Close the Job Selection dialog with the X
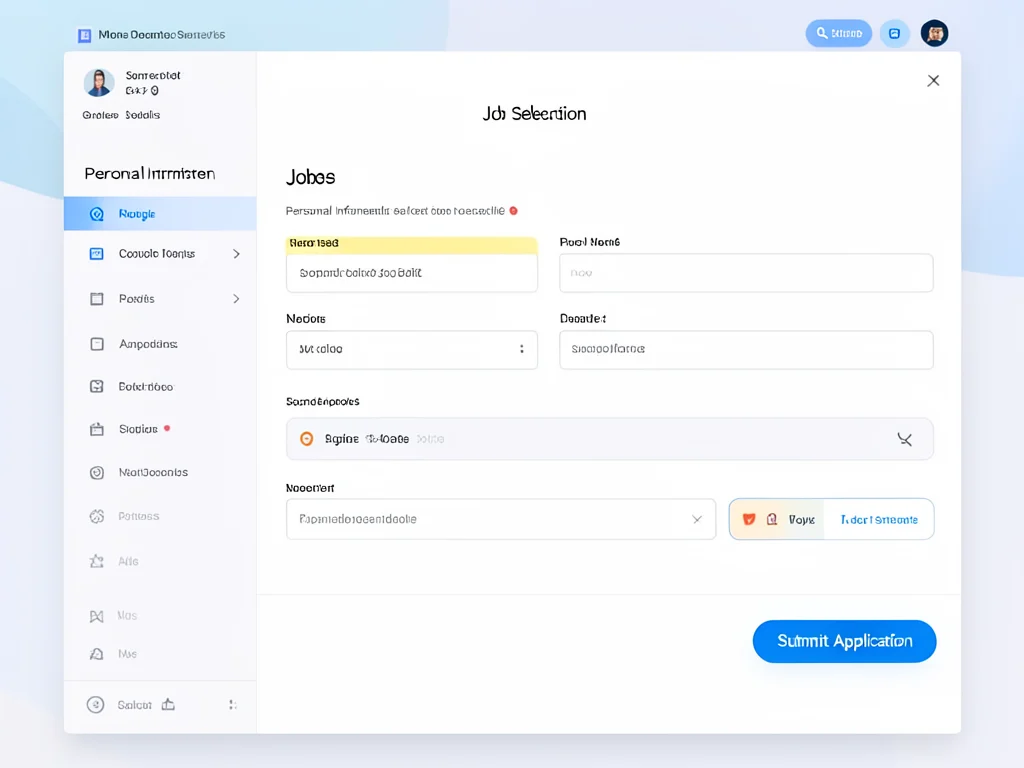 (x=933, y=80)
